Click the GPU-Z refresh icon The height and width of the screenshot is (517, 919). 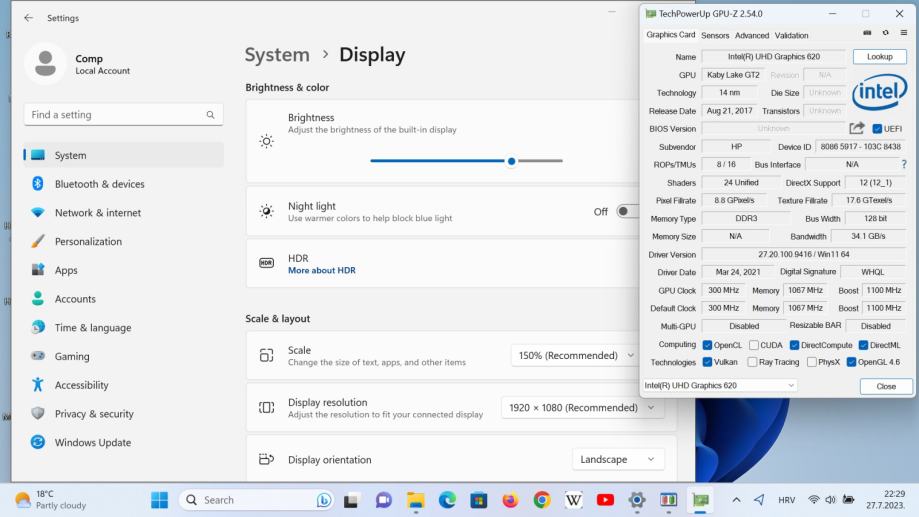885,34
